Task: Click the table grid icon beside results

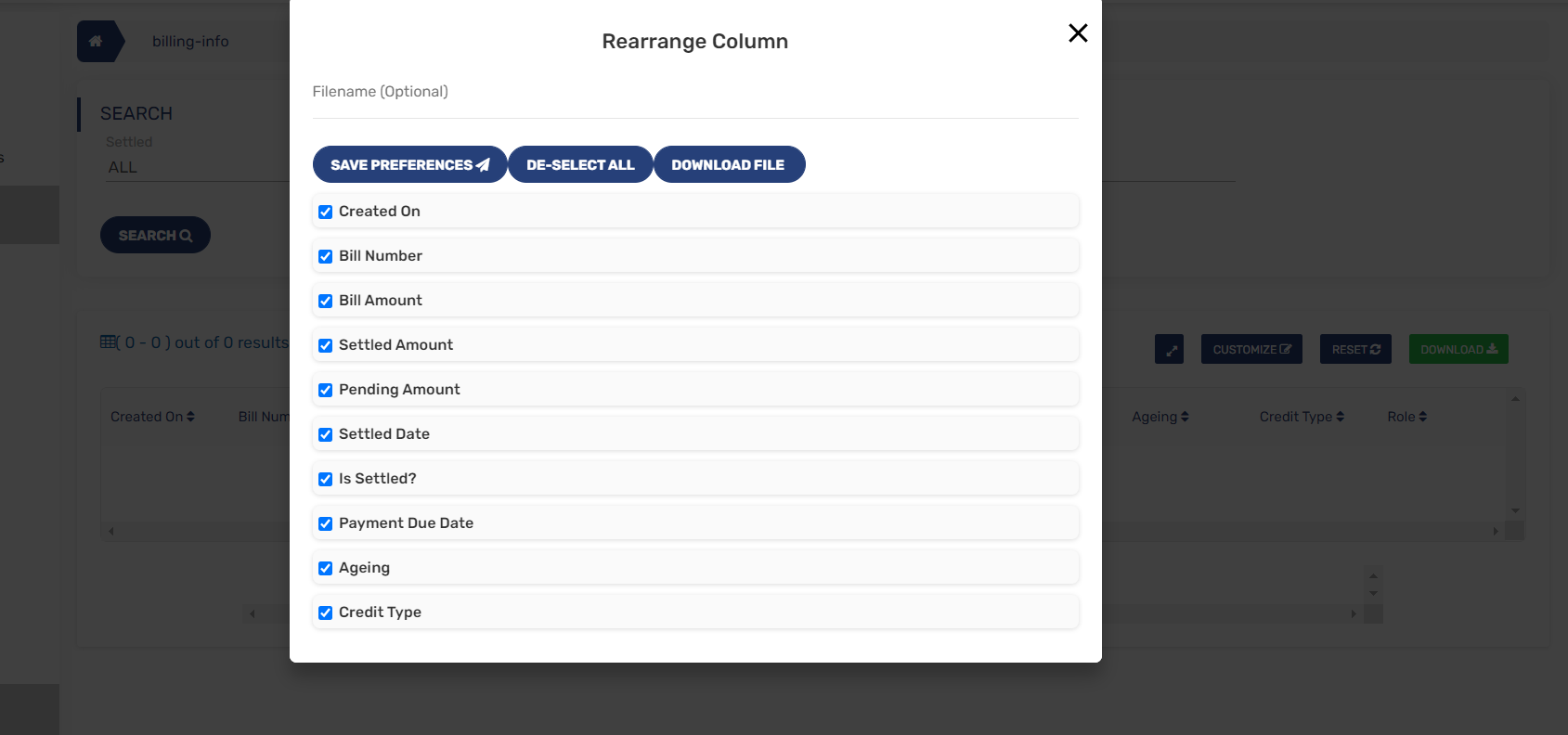Action: (x=110, y=342)
